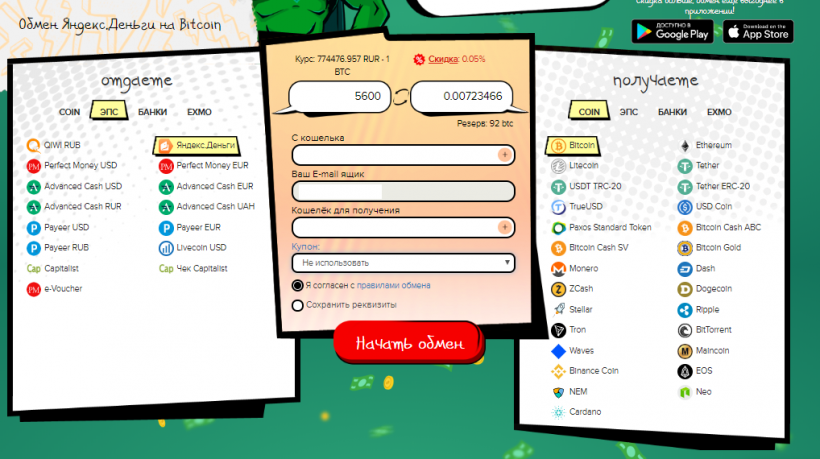Select Monero coin icon
The height and width of the screenshot is (459, 820).
click(559, 269)
